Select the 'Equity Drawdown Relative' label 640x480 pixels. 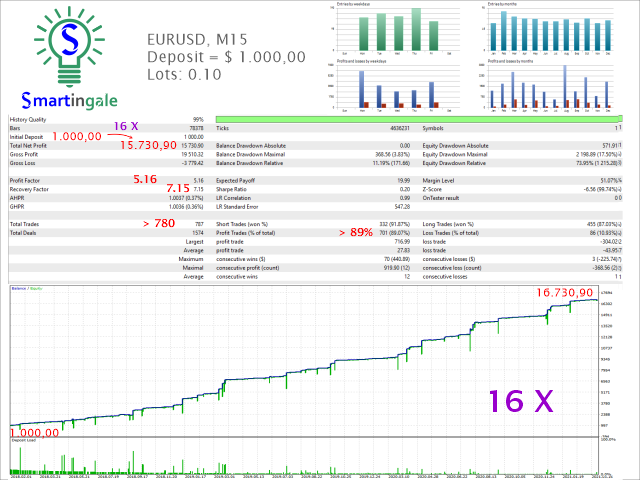[454, 163]
